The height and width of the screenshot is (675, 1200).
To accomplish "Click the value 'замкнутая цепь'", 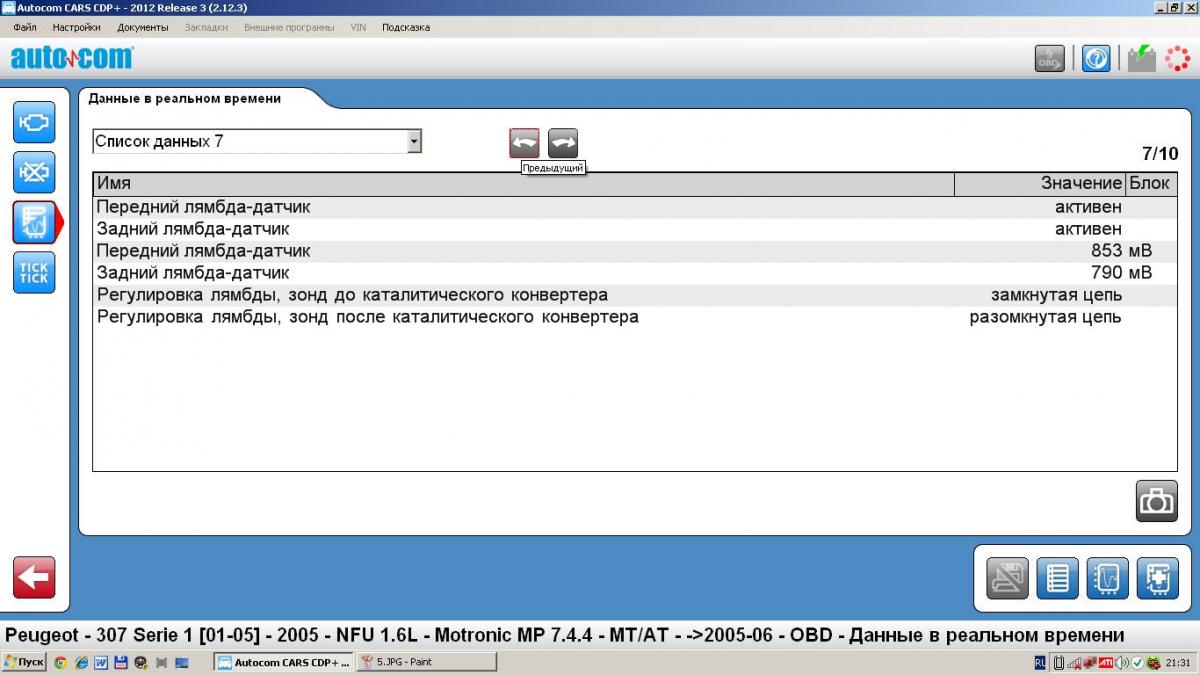I will pos(1056,295).
